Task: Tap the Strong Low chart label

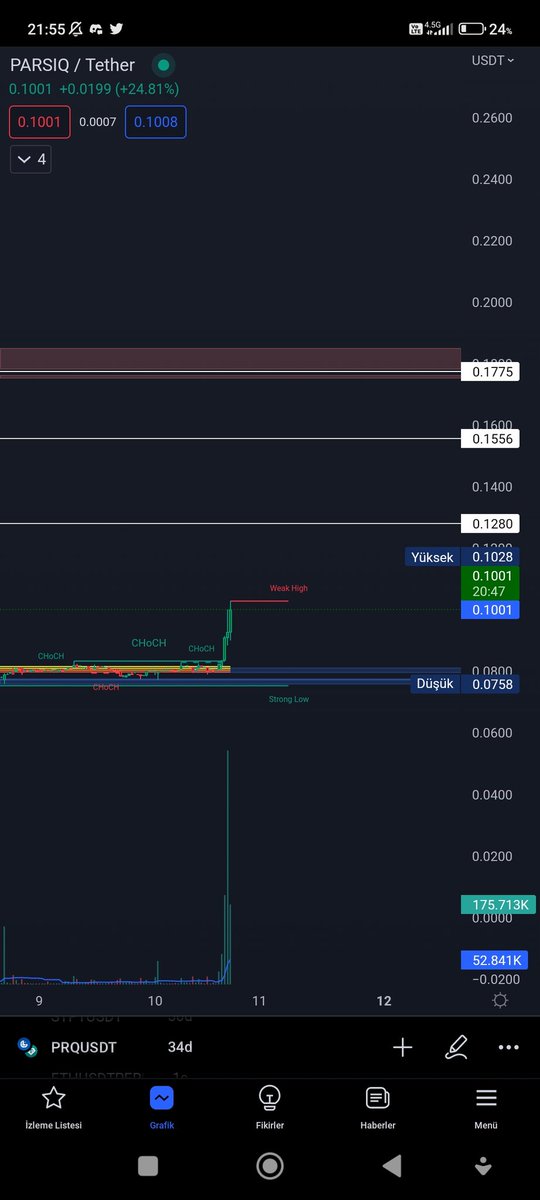Action: point(289,699)
